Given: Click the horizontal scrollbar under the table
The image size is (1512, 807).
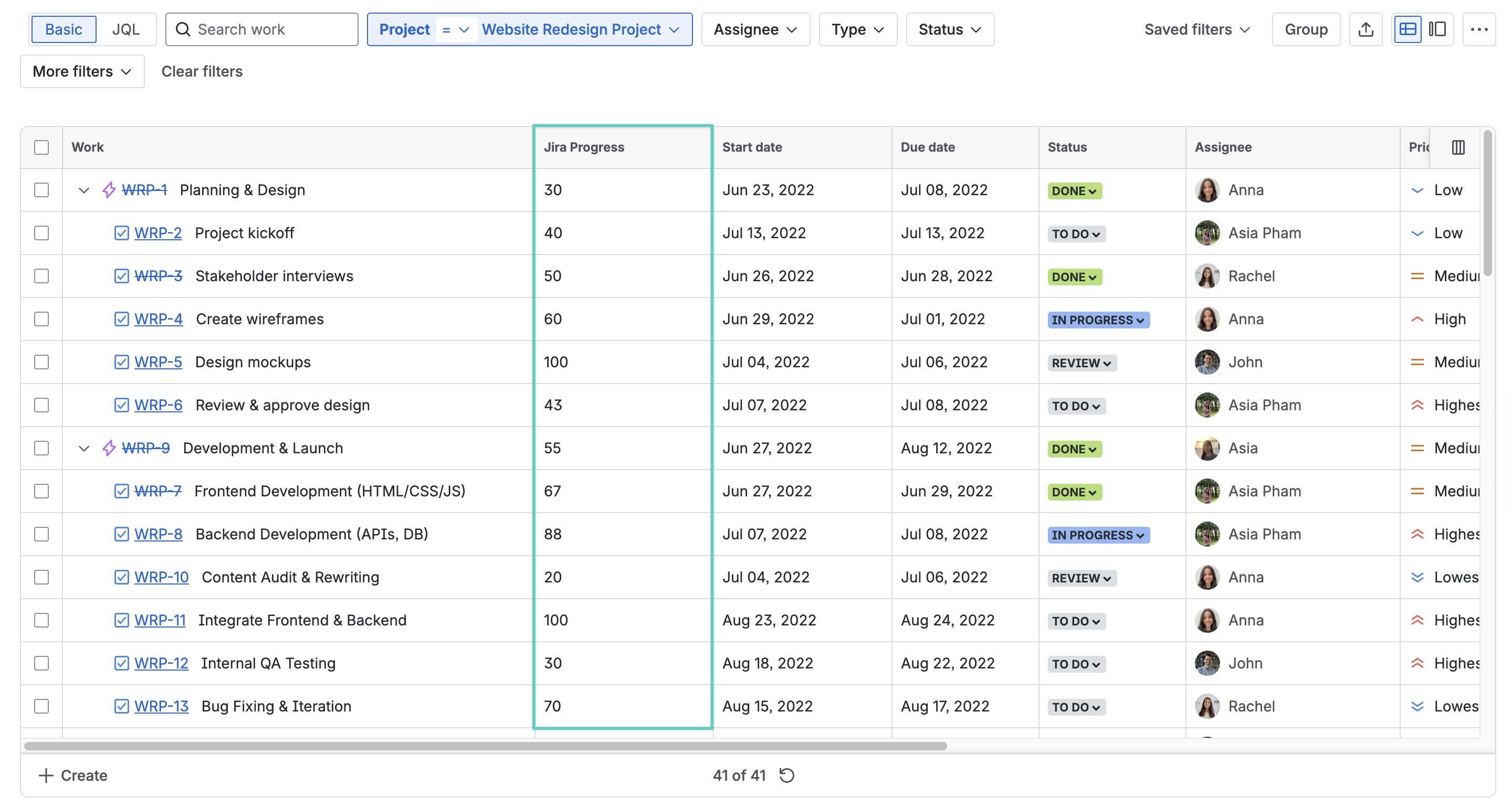Looking at the screenshot, I should point(485,746).
